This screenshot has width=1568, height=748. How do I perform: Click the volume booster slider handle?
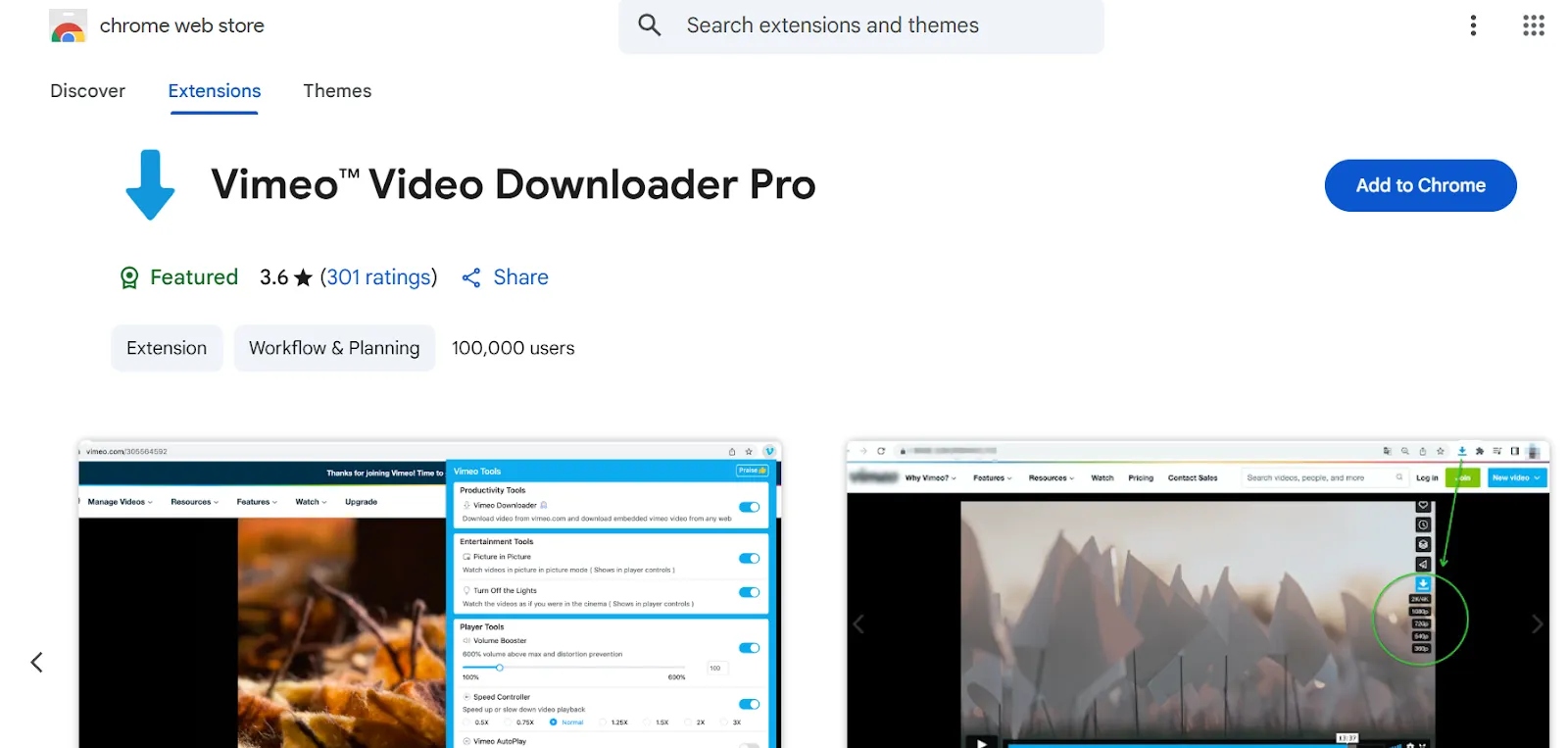pos(500,668)
